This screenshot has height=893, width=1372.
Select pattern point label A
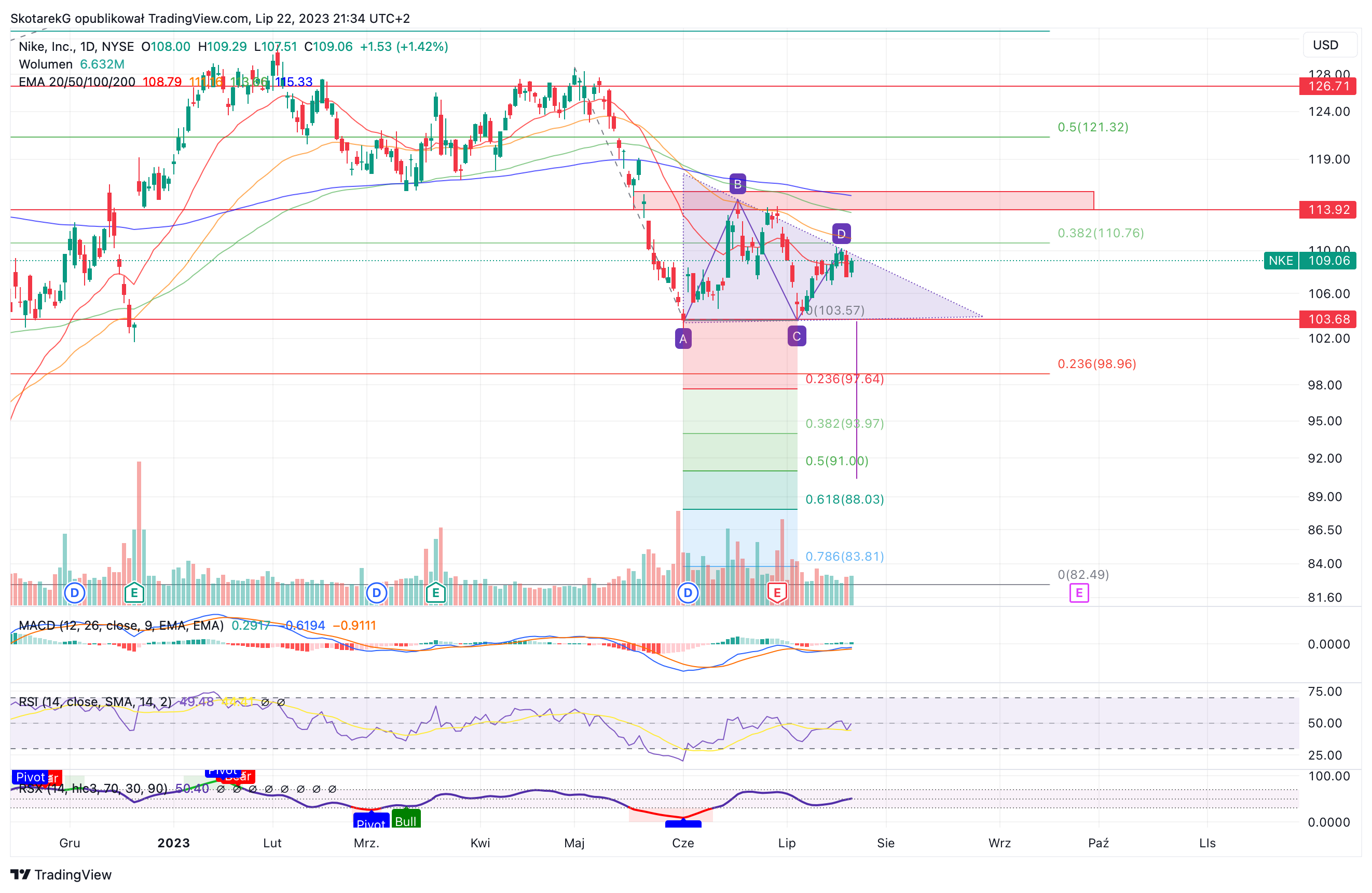point(683,339)
